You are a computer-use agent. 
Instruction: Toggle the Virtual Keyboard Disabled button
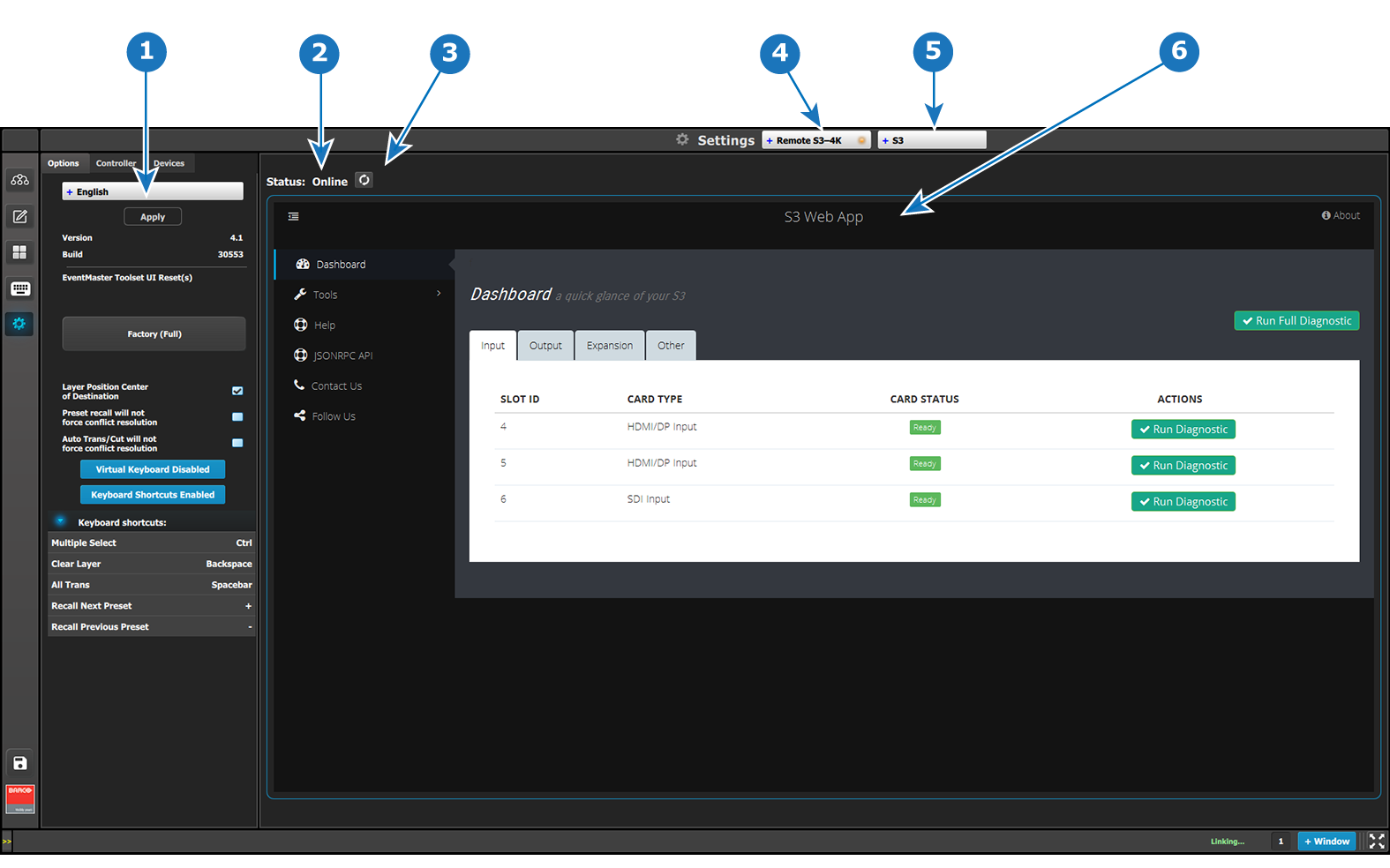tap(153, 469)
